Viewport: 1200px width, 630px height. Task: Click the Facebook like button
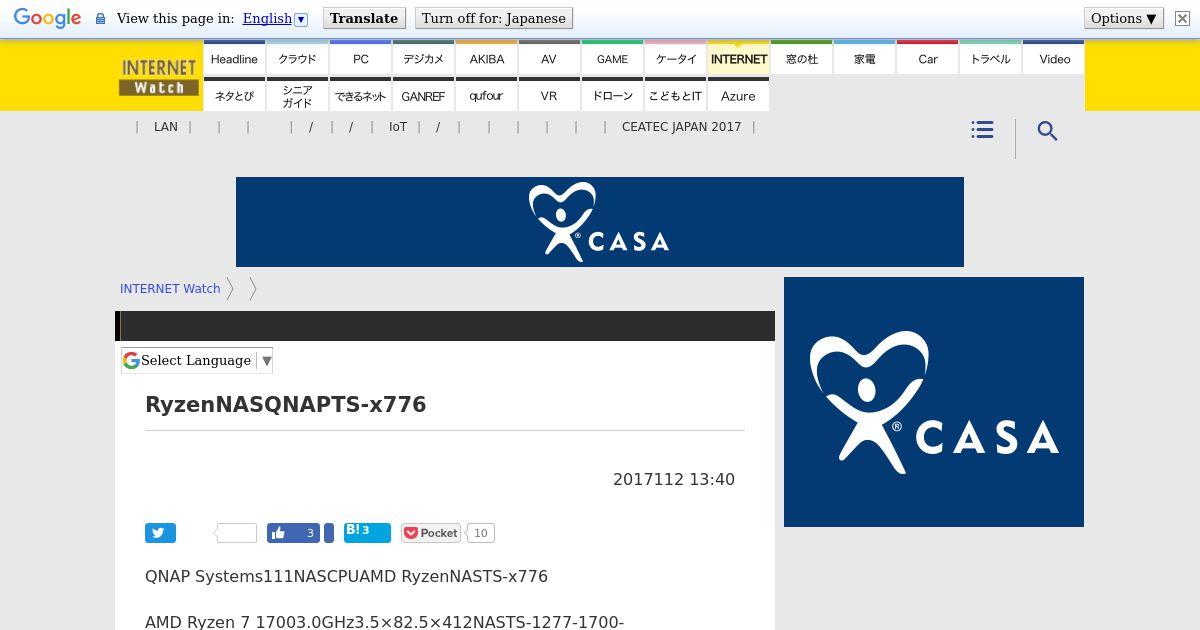click(x=293, y=533)
